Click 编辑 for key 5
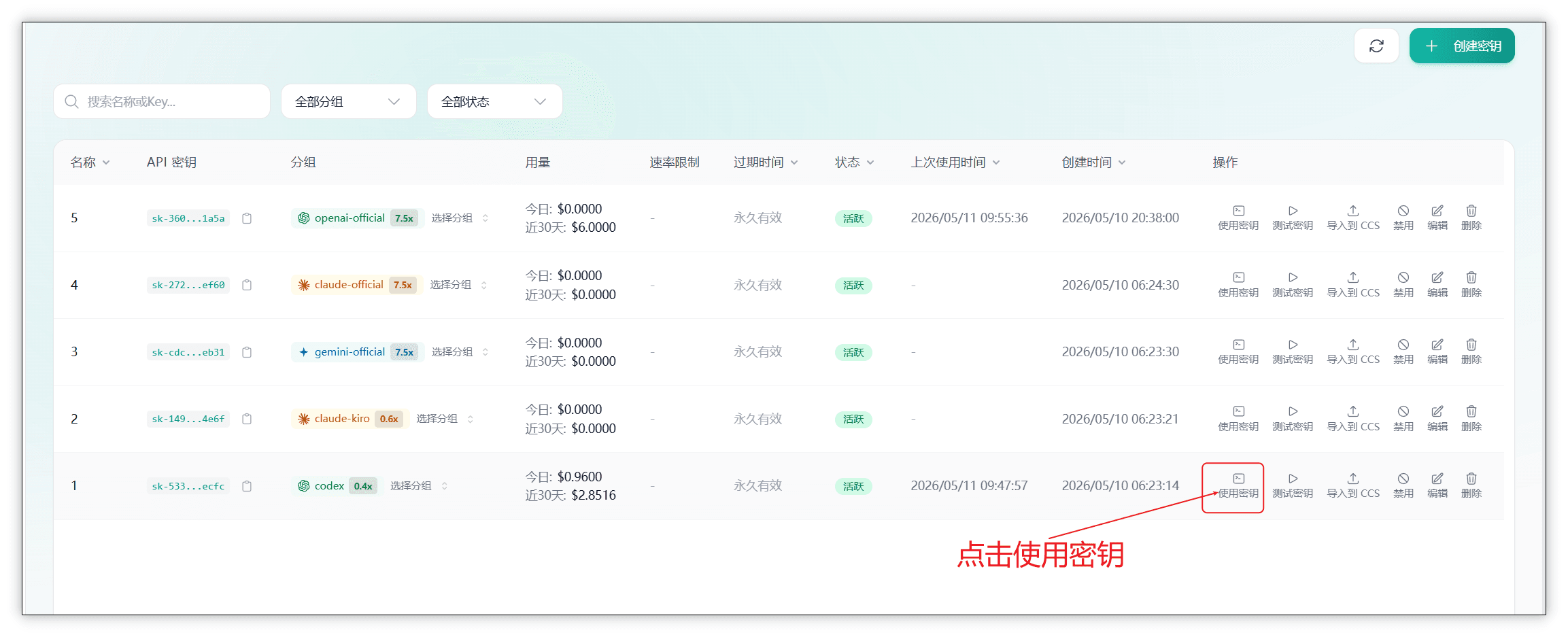This screenshot has height=637, width=1568. [x=1437, y=218]
